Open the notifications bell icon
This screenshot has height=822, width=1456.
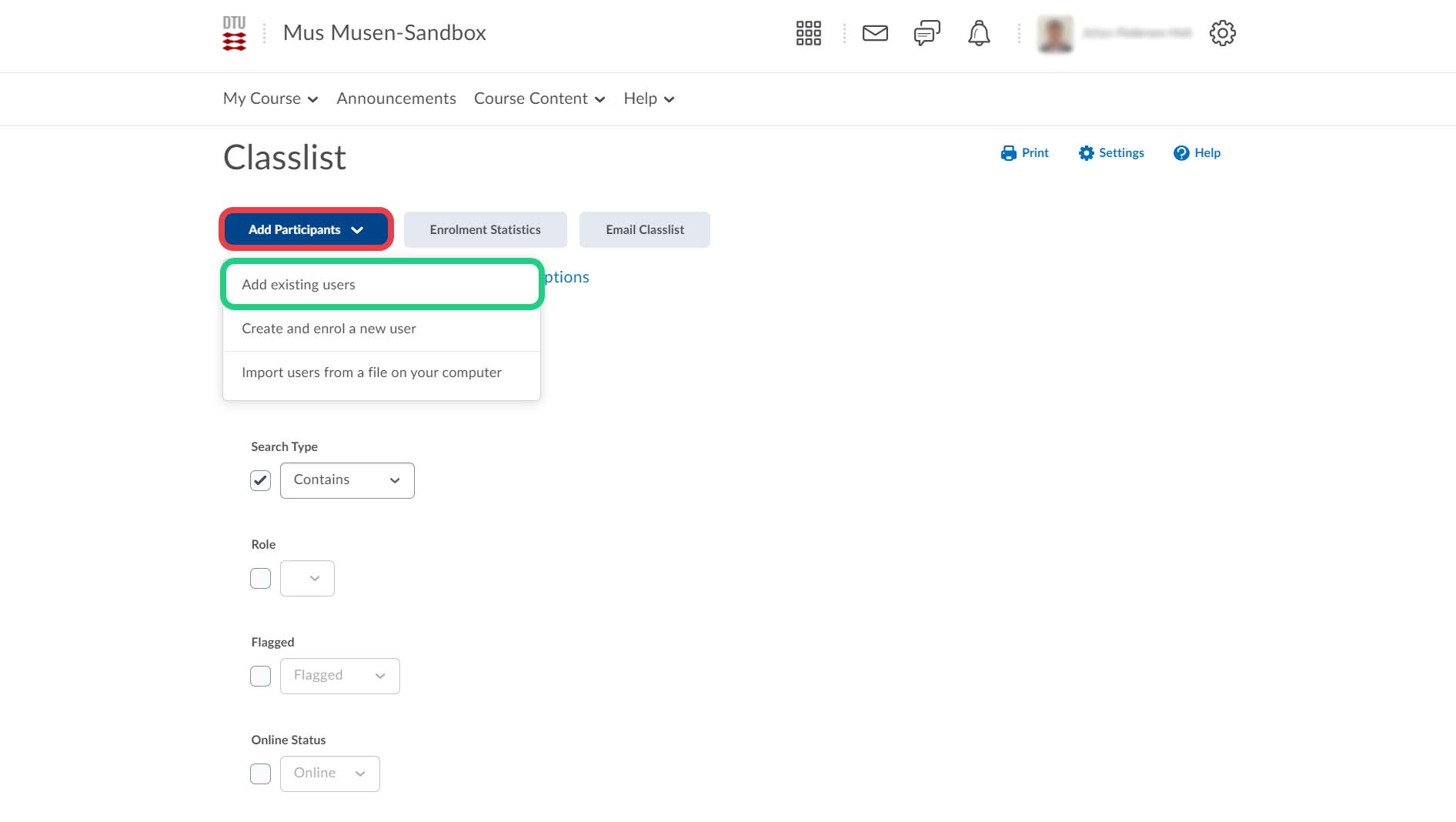click(978, 33)
